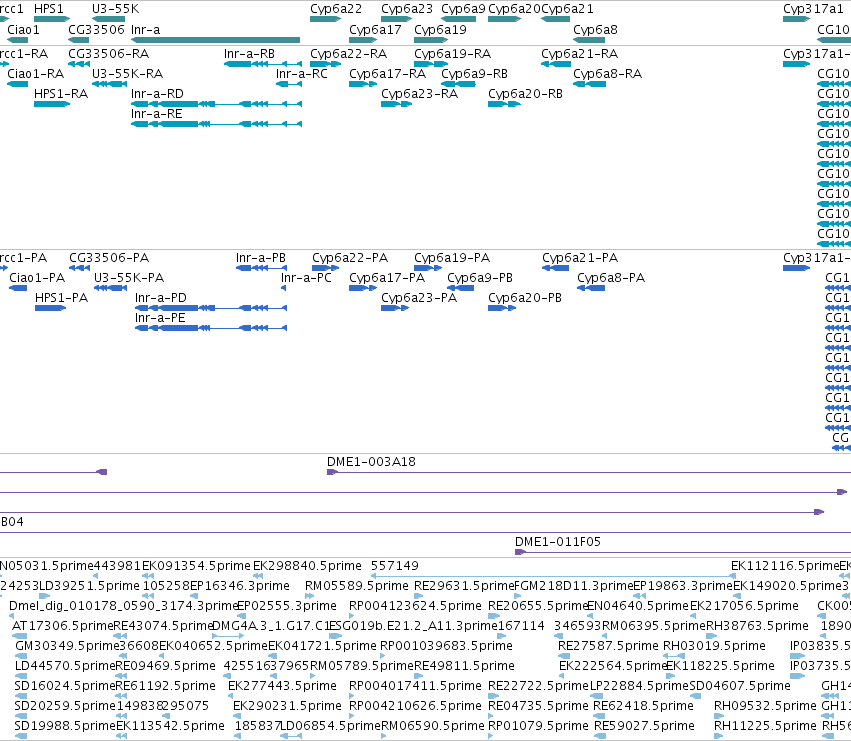Select the Cyp6a17 gene feature

point(363,40)
